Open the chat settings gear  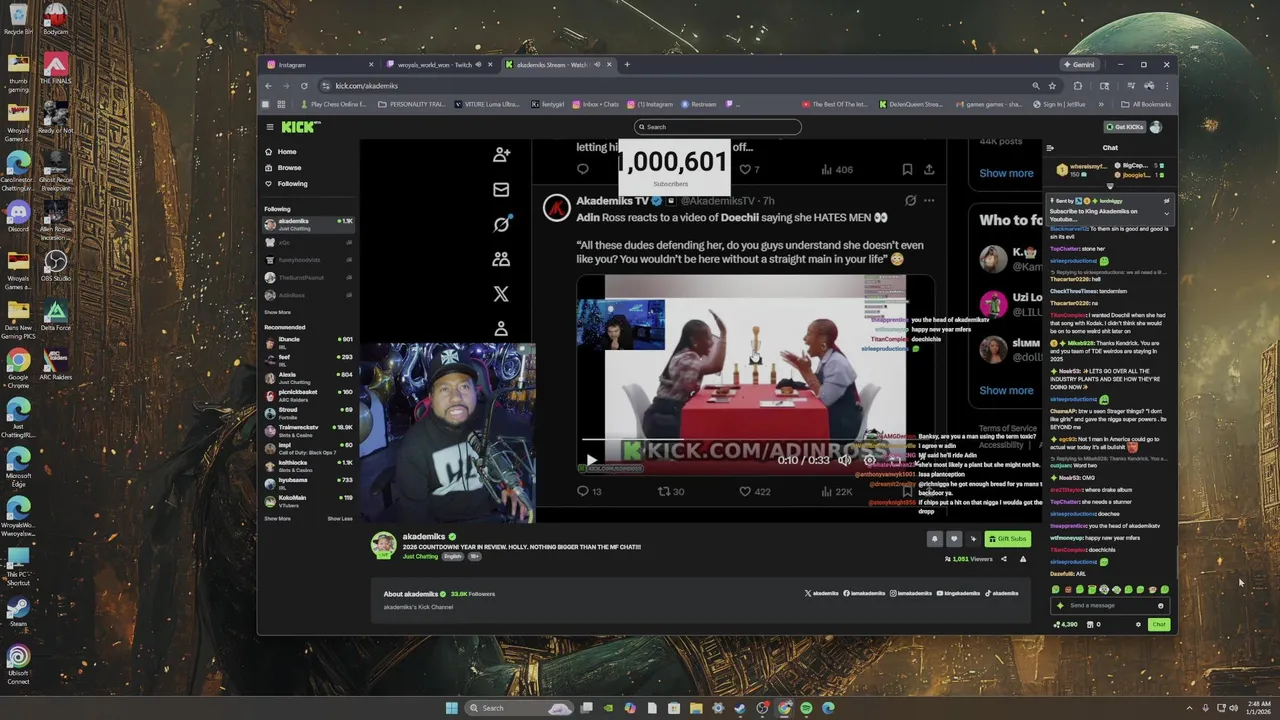coord(1138,624)
